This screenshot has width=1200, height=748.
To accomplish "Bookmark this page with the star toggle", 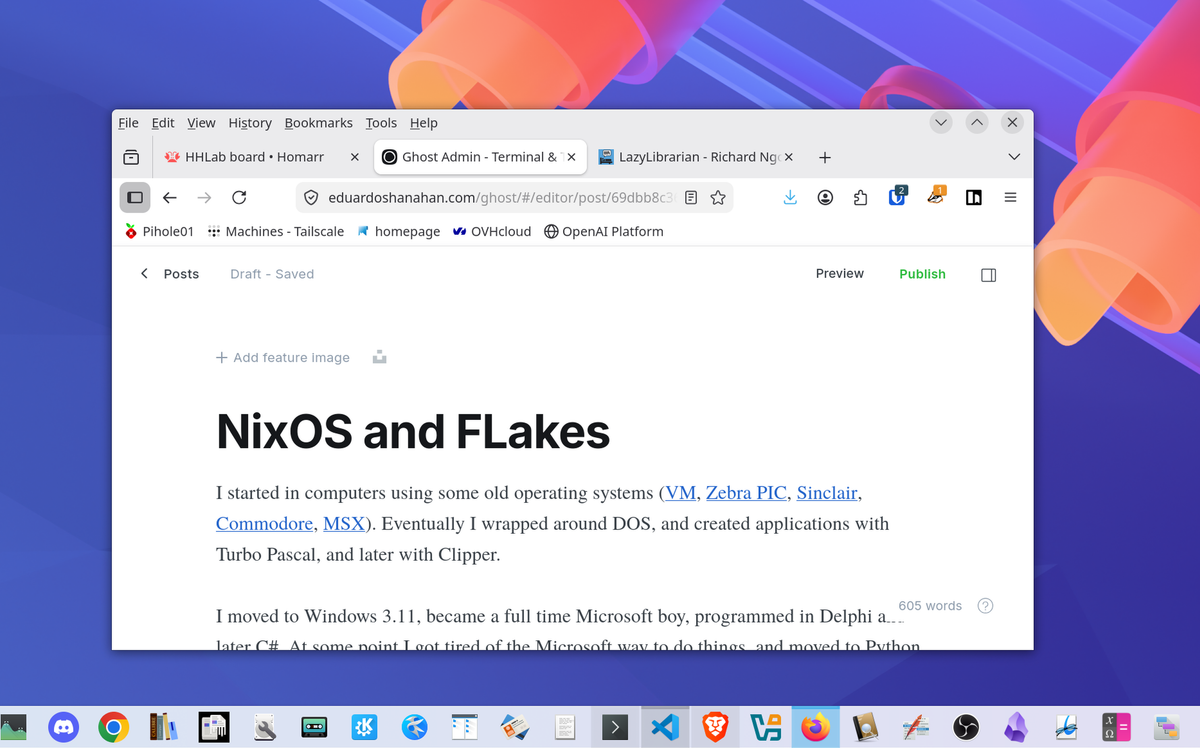I will [718, 197].
